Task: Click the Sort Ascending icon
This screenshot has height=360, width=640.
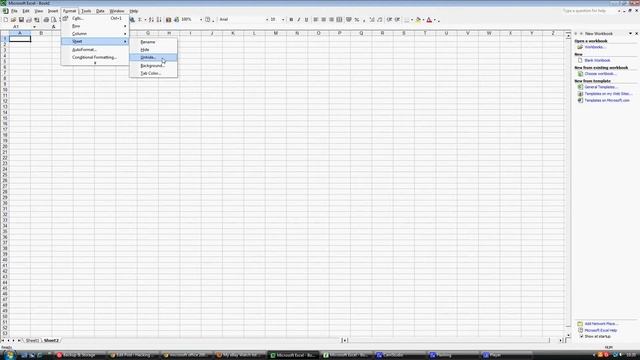Action: click(x=151, y=20)
